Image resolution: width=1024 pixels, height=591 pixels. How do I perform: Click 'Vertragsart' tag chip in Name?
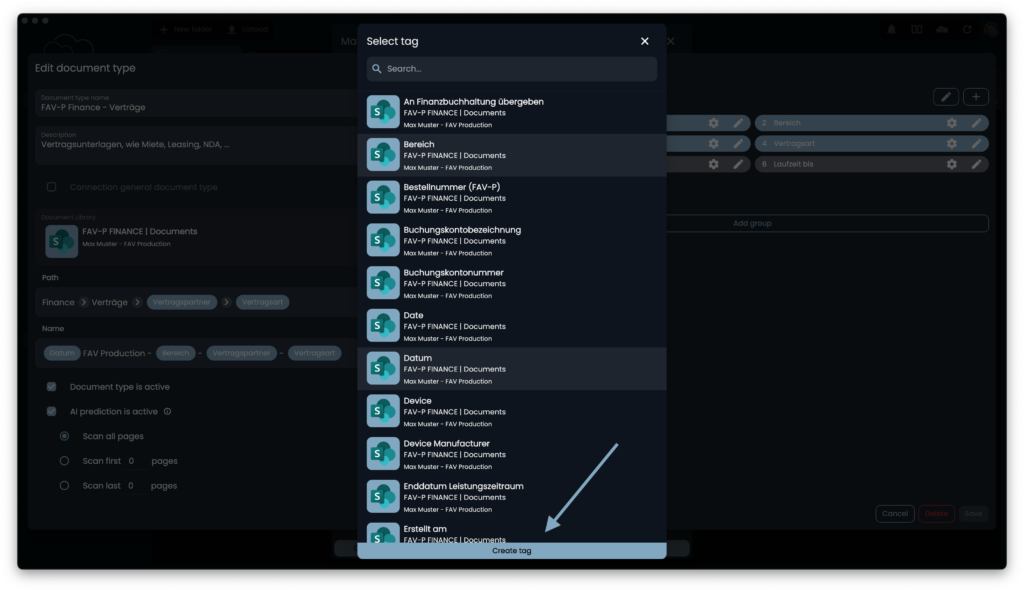click(x=314, y=353)
